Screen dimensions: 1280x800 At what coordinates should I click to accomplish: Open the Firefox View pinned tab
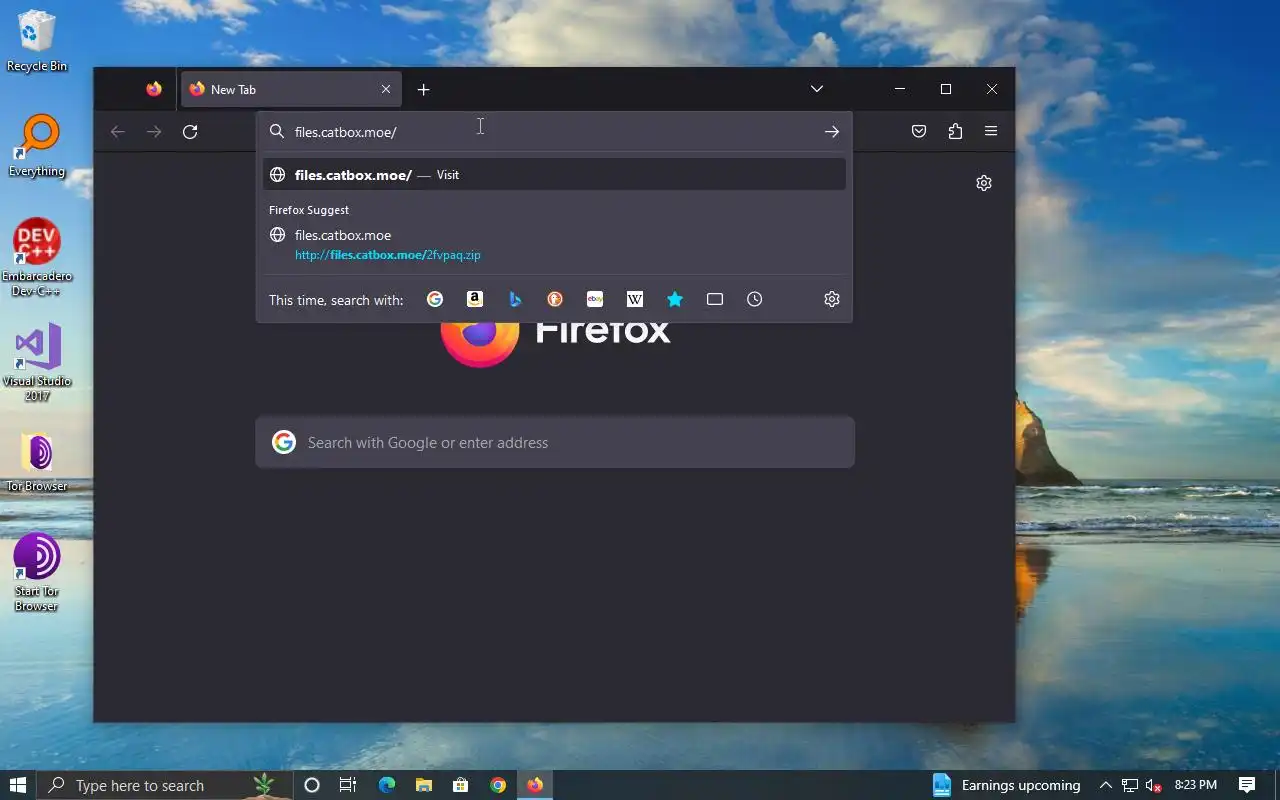pos(153,89)
